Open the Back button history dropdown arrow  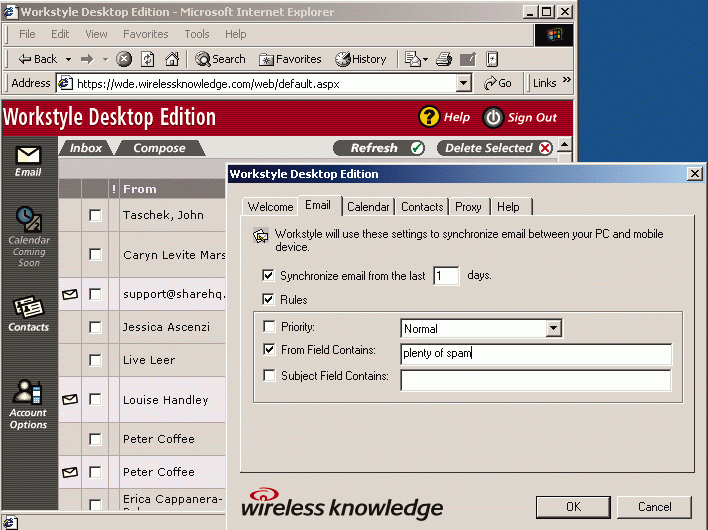[x=68, y=59]
